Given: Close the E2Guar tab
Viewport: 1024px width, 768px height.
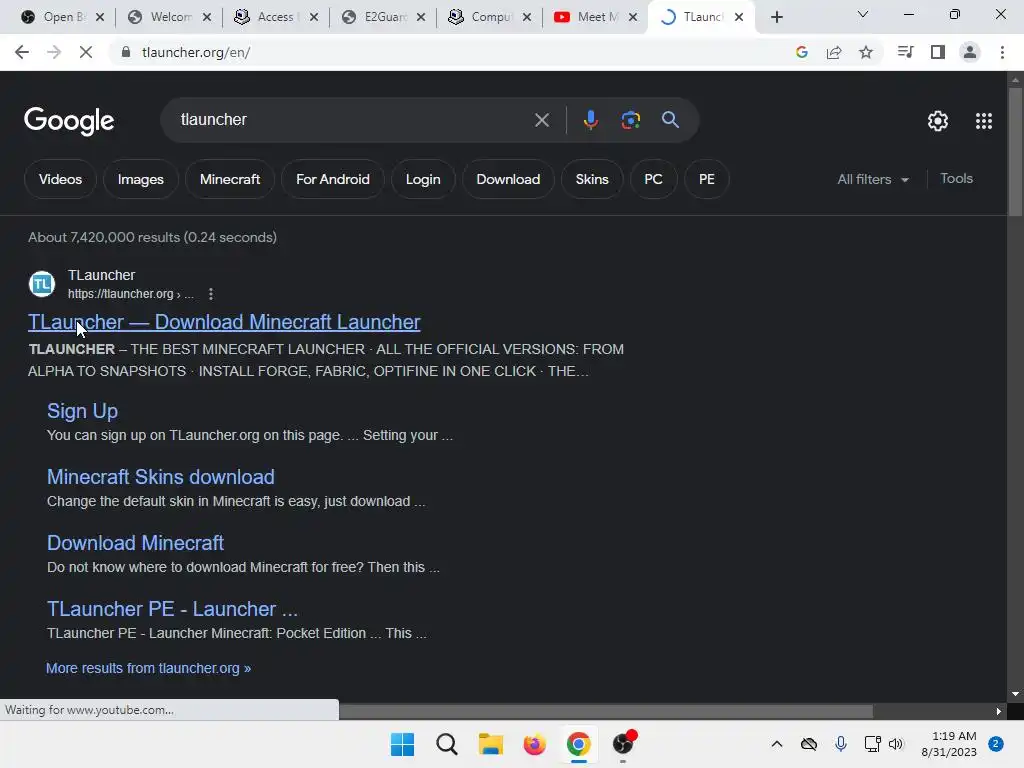Looking at the screenshot, I should pos(421,17).
